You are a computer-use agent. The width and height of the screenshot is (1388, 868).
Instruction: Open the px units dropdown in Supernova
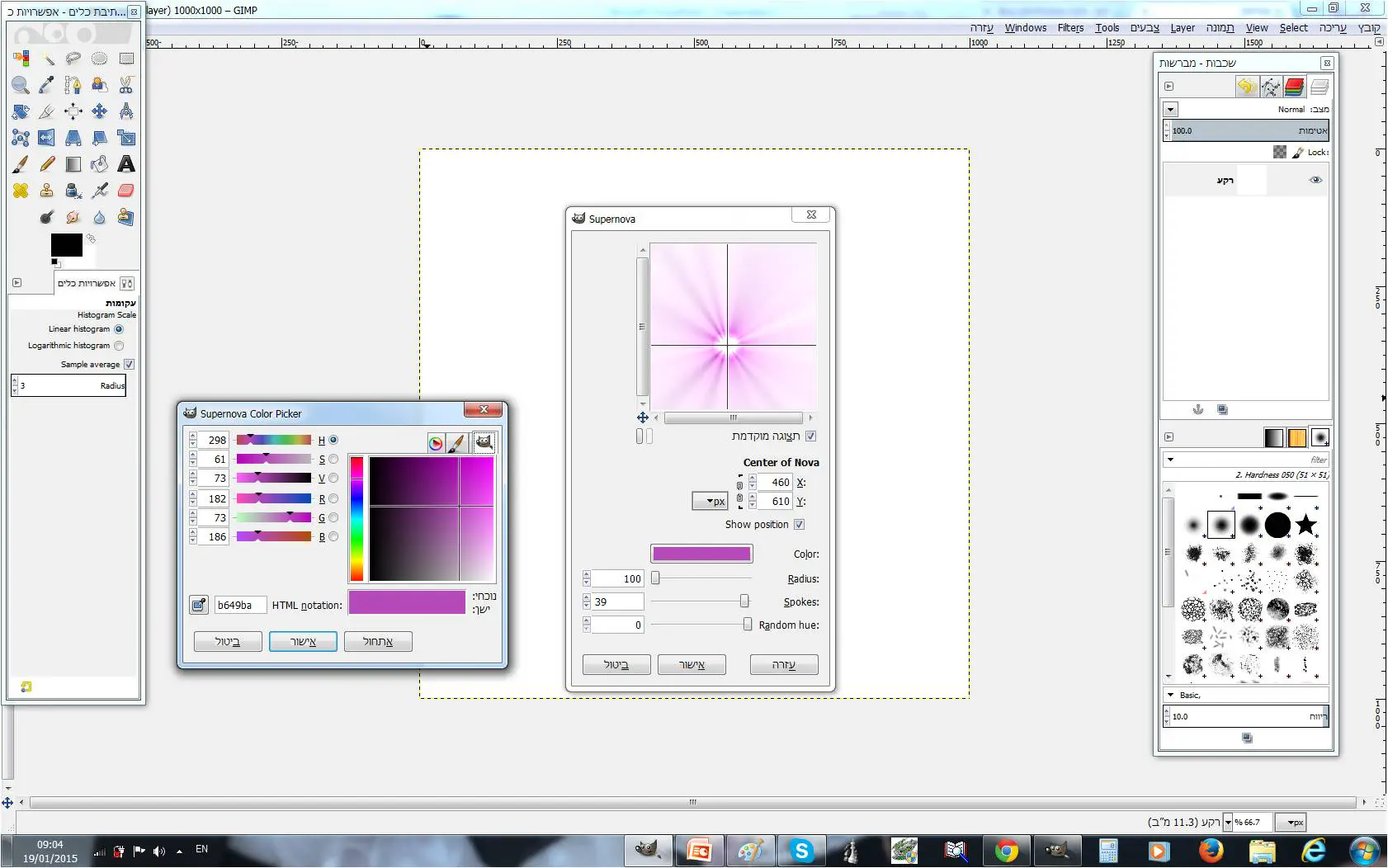coord(711,501)
